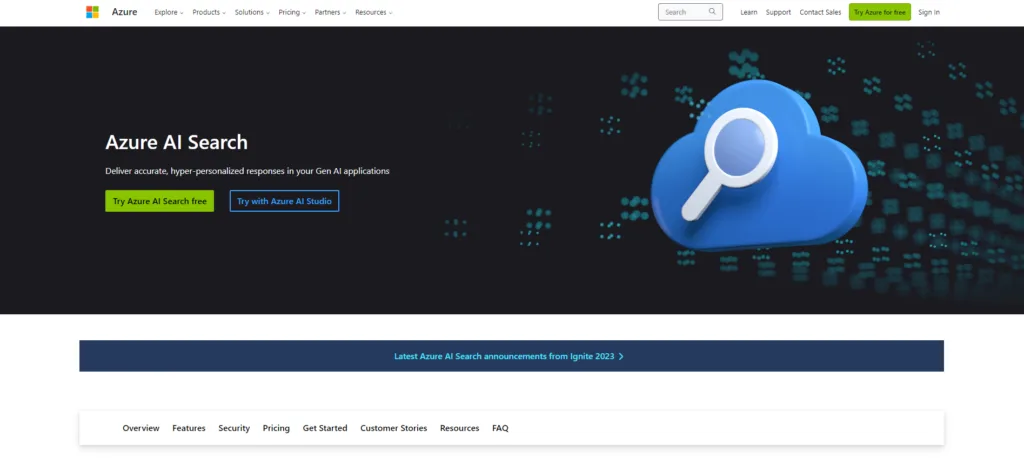Expand the Products menu

(x=209, y=12)
